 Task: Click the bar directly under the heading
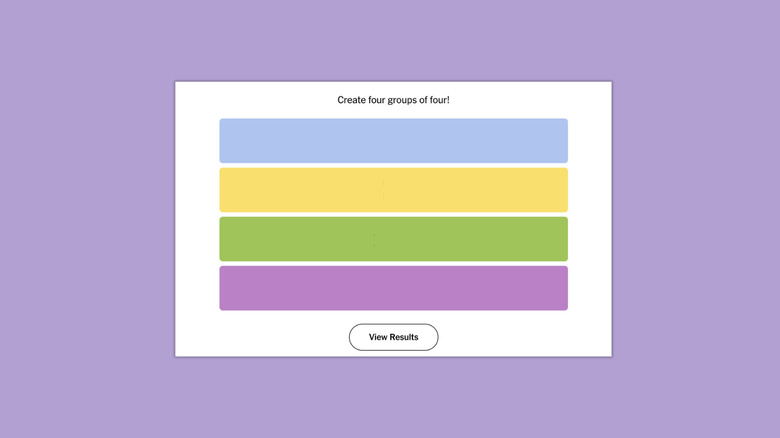(393, 141)
